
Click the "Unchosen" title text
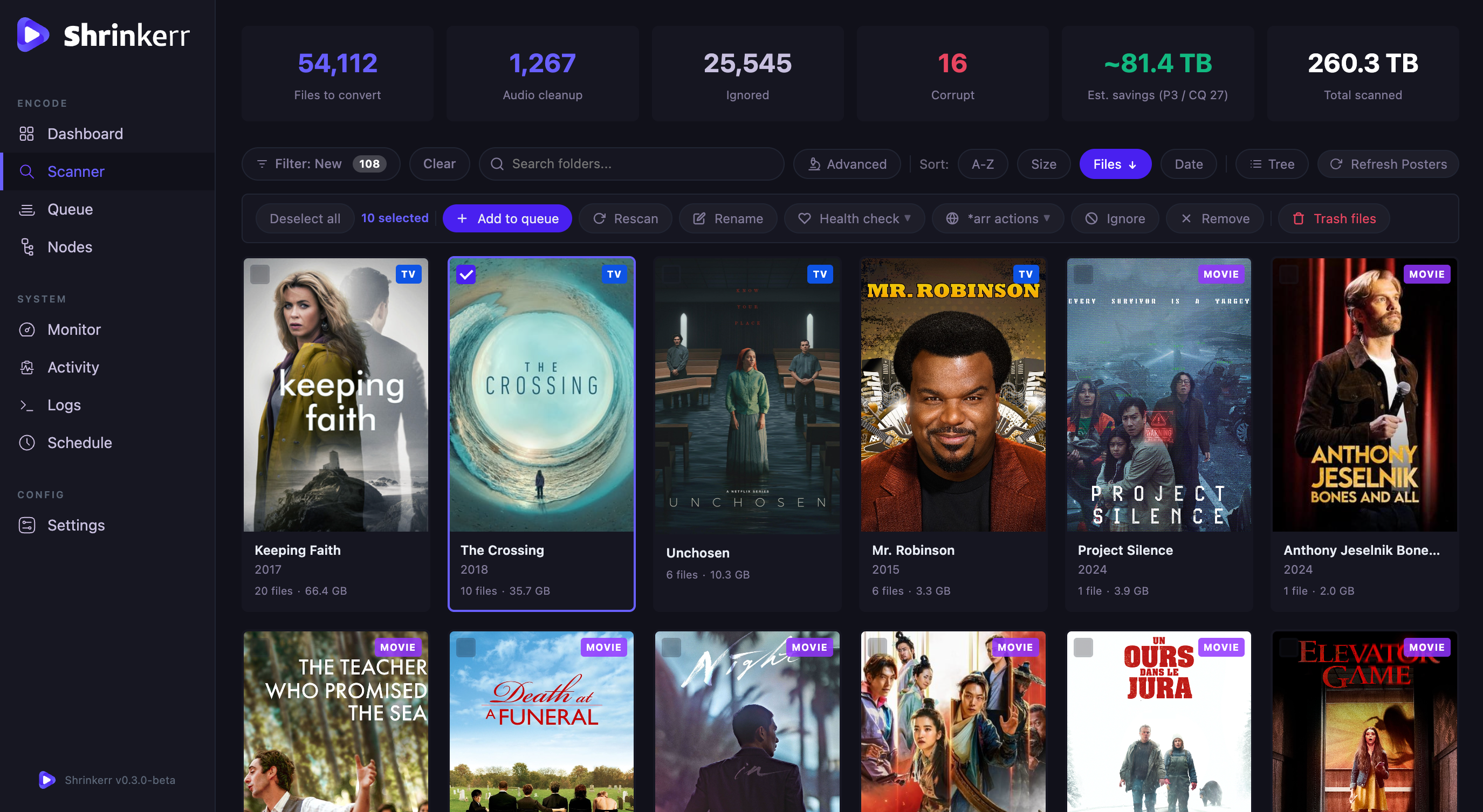(698, 553)
